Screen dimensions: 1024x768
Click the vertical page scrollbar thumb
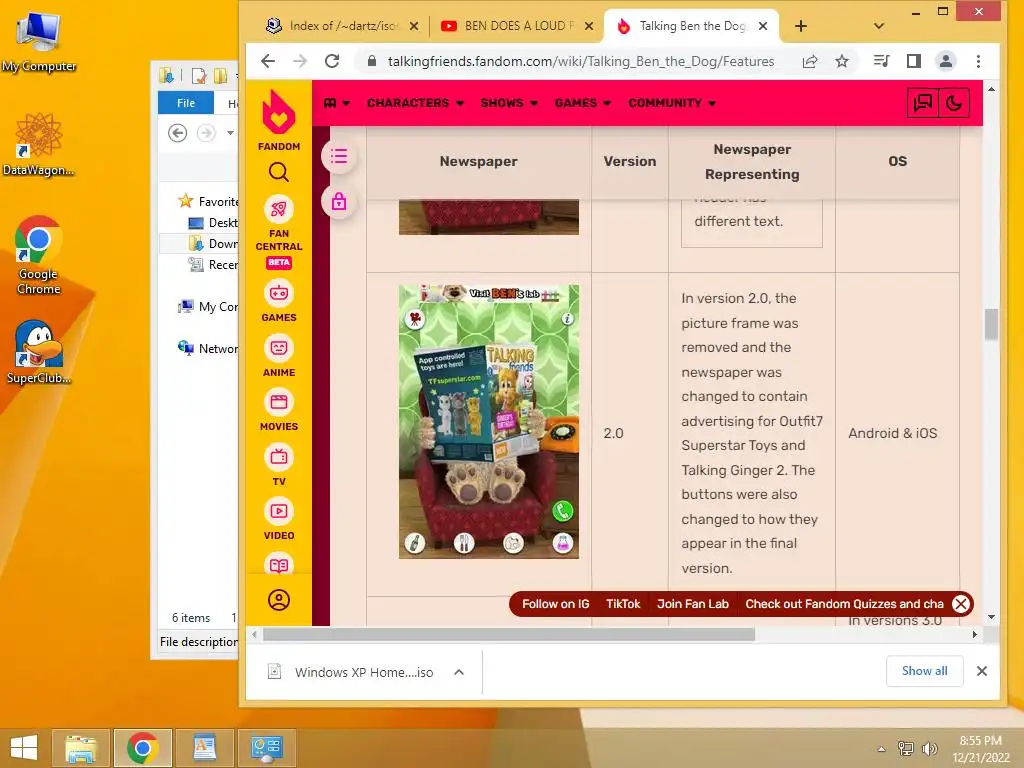coord(991,324)
